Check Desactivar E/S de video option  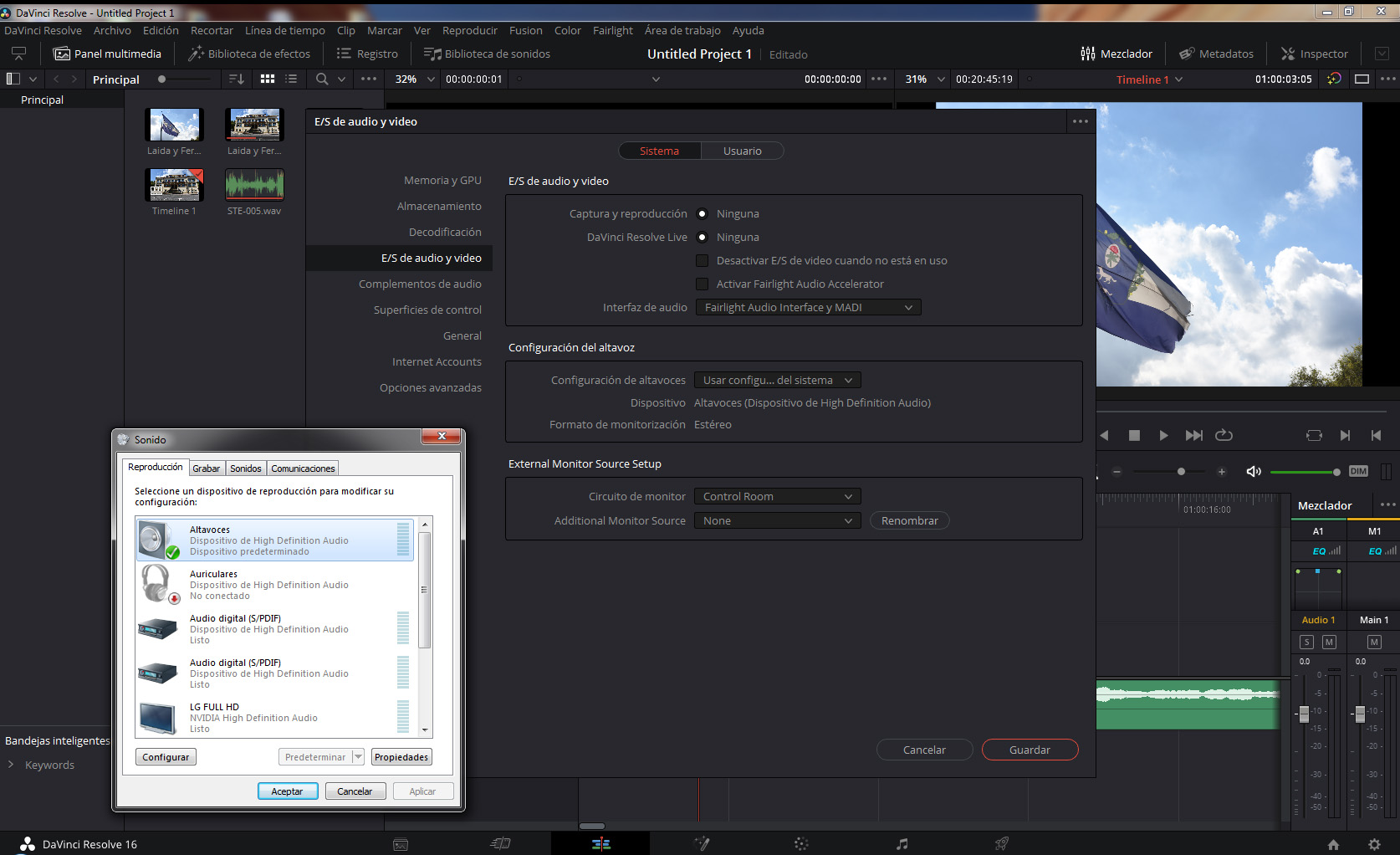click(x=703, y=261)
